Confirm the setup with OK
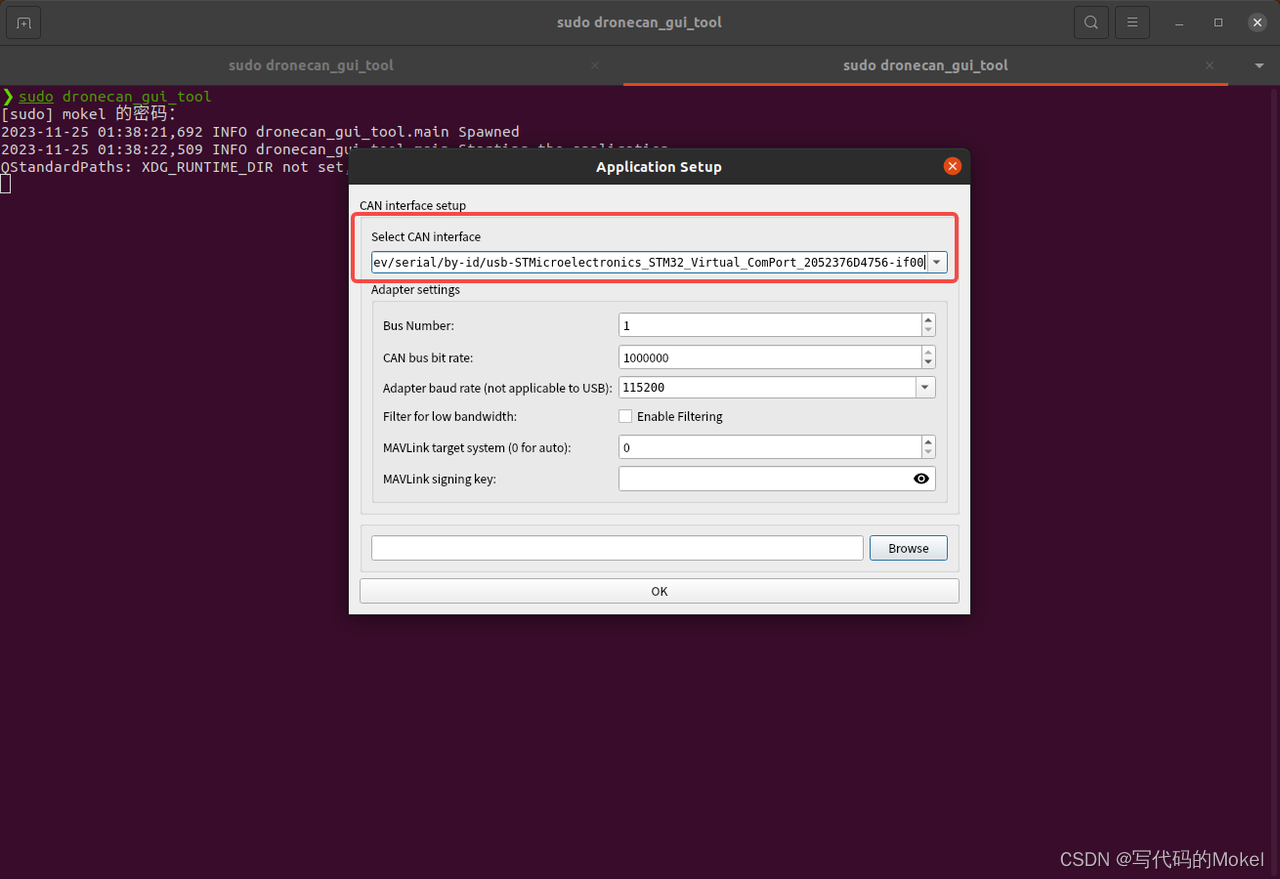The height and width of the screenshot is (879, 1280). point(659,590)
